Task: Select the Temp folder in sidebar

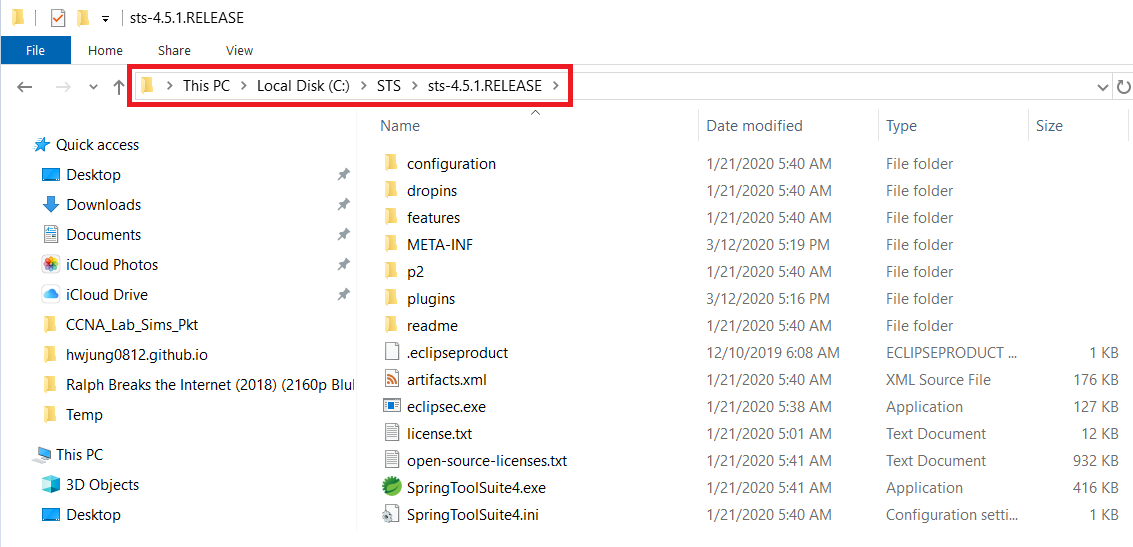Action: (x=84, y=415)
